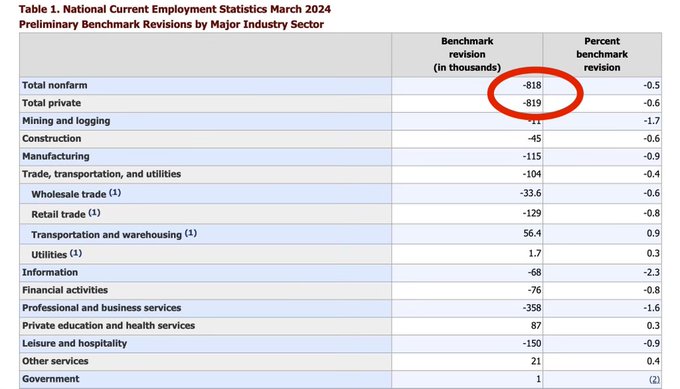Select the -0.8 Financial activities percent

(651, 291)
